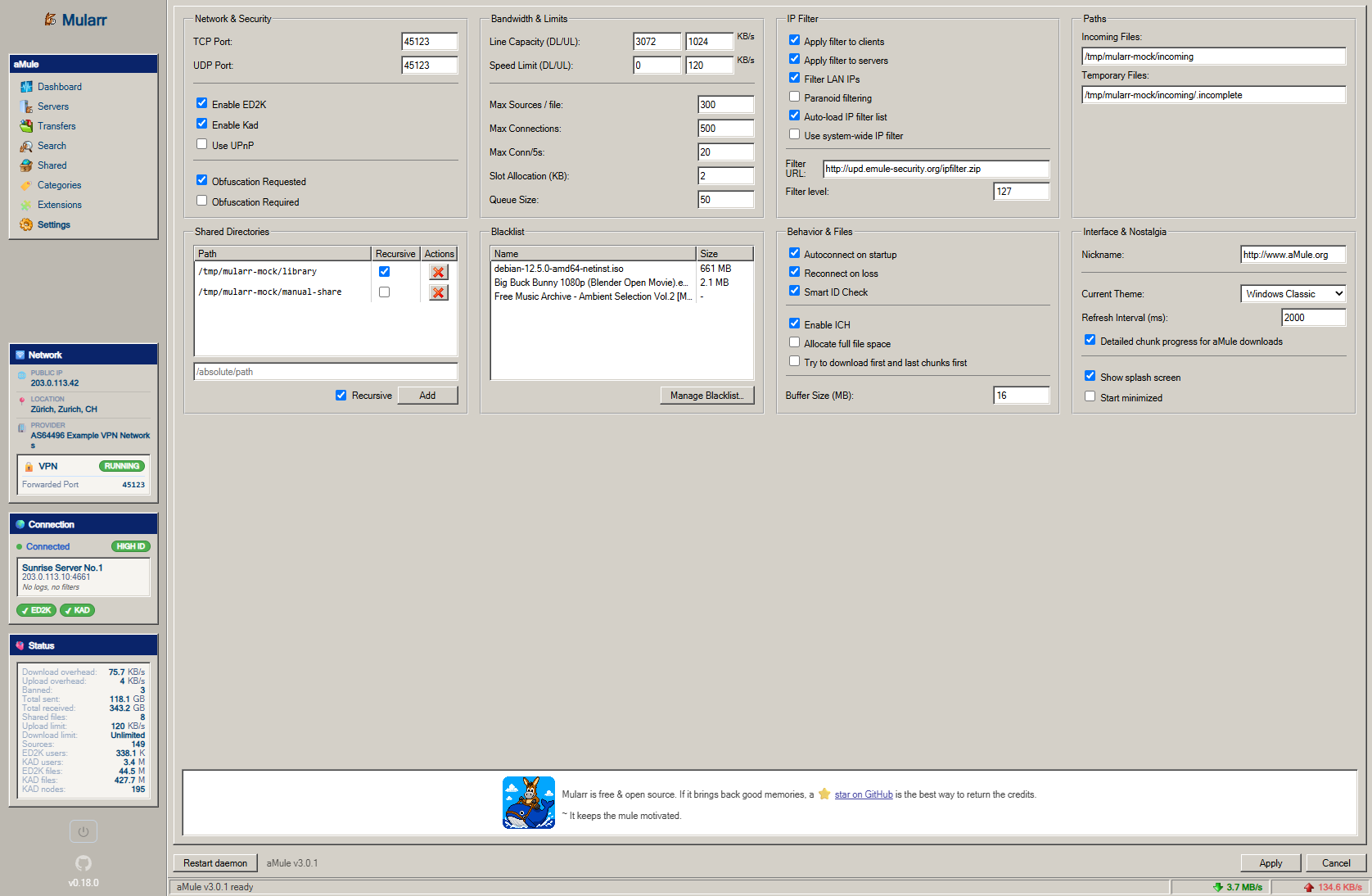Click the Max Connections field

726,129
